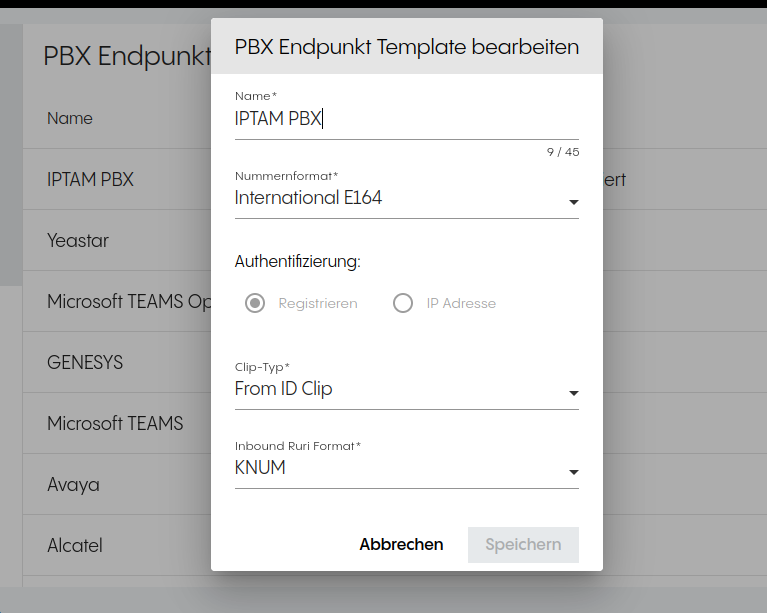Image resolution: width=767 pixels, height=613 pixels.
Task: Select the Microsoft TEAMS Op row
Action: coord(125,302)
